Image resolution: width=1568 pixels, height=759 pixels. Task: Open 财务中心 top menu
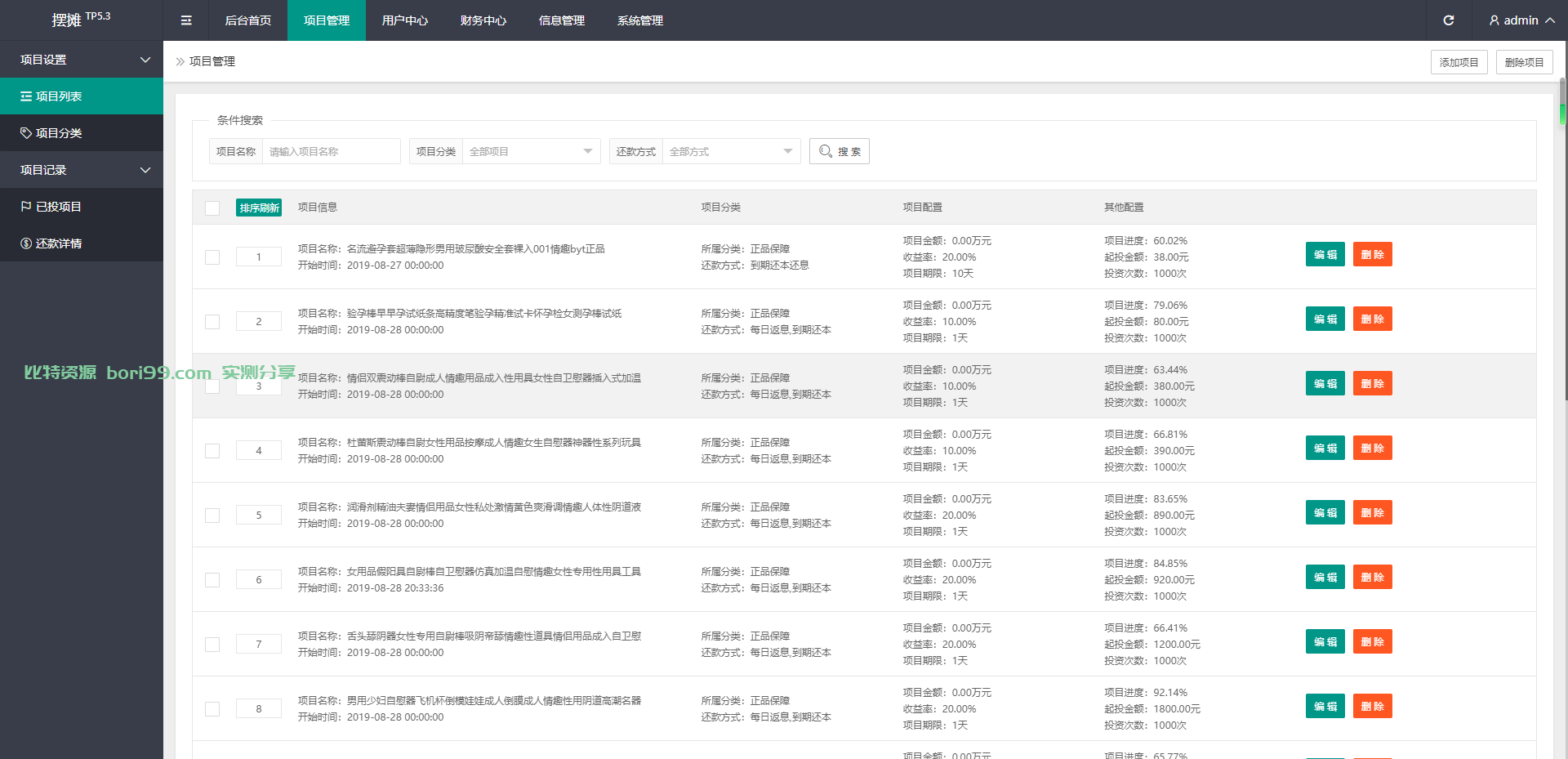click(x=483, y=20)
